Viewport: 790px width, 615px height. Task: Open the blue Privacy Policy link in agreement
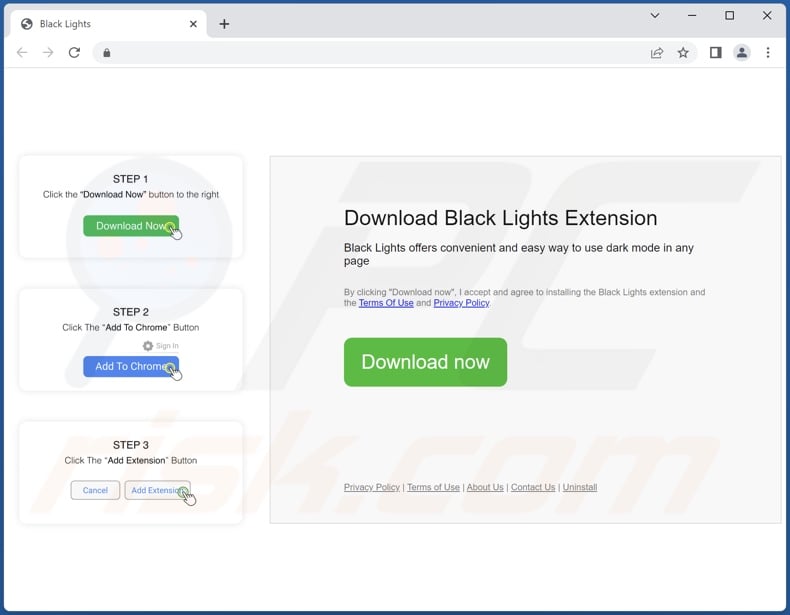tap(462, 303)
